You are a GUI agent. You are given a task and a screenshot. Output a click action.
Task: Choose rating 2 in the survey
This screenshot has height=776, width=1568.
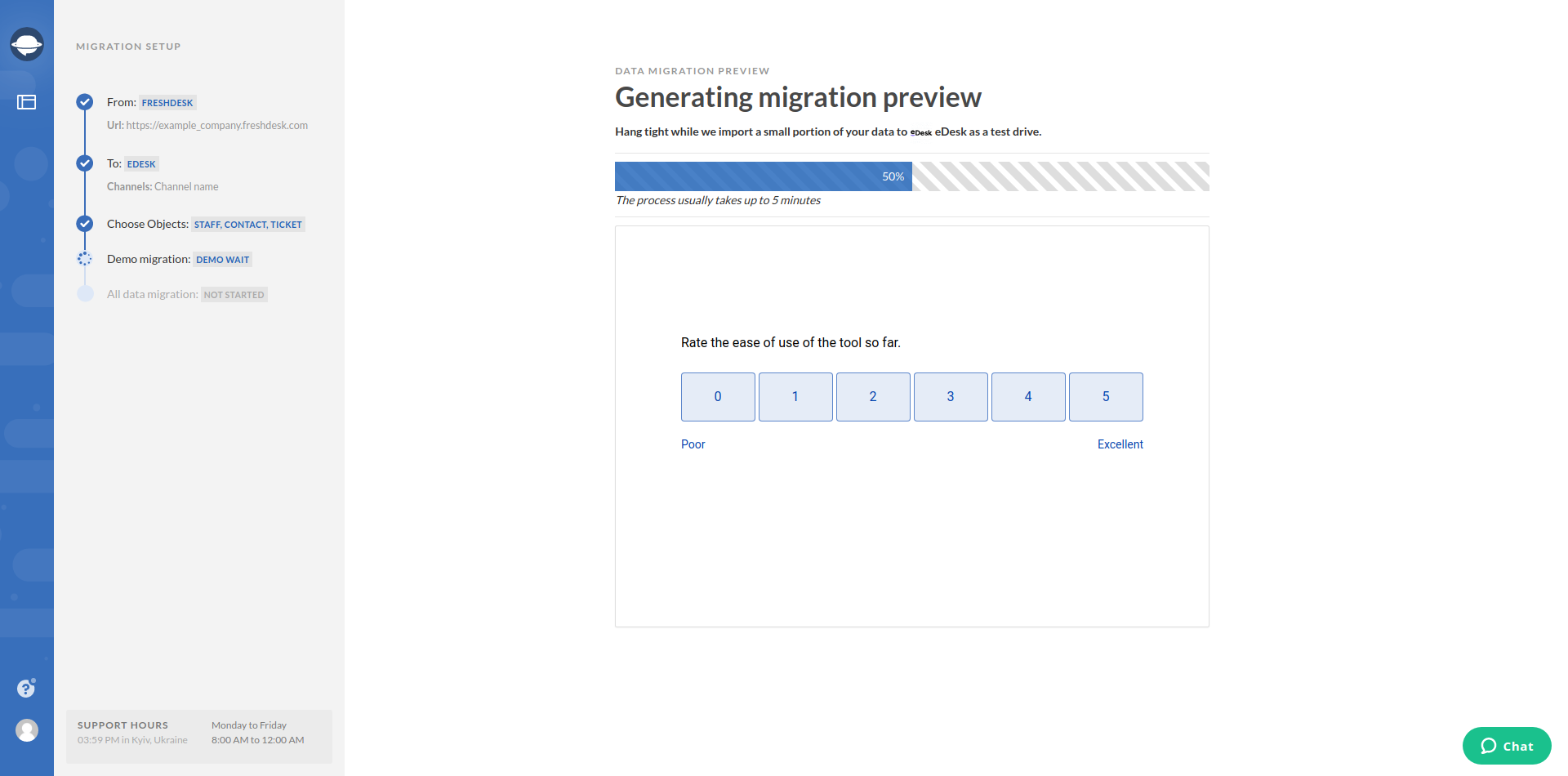873,397
